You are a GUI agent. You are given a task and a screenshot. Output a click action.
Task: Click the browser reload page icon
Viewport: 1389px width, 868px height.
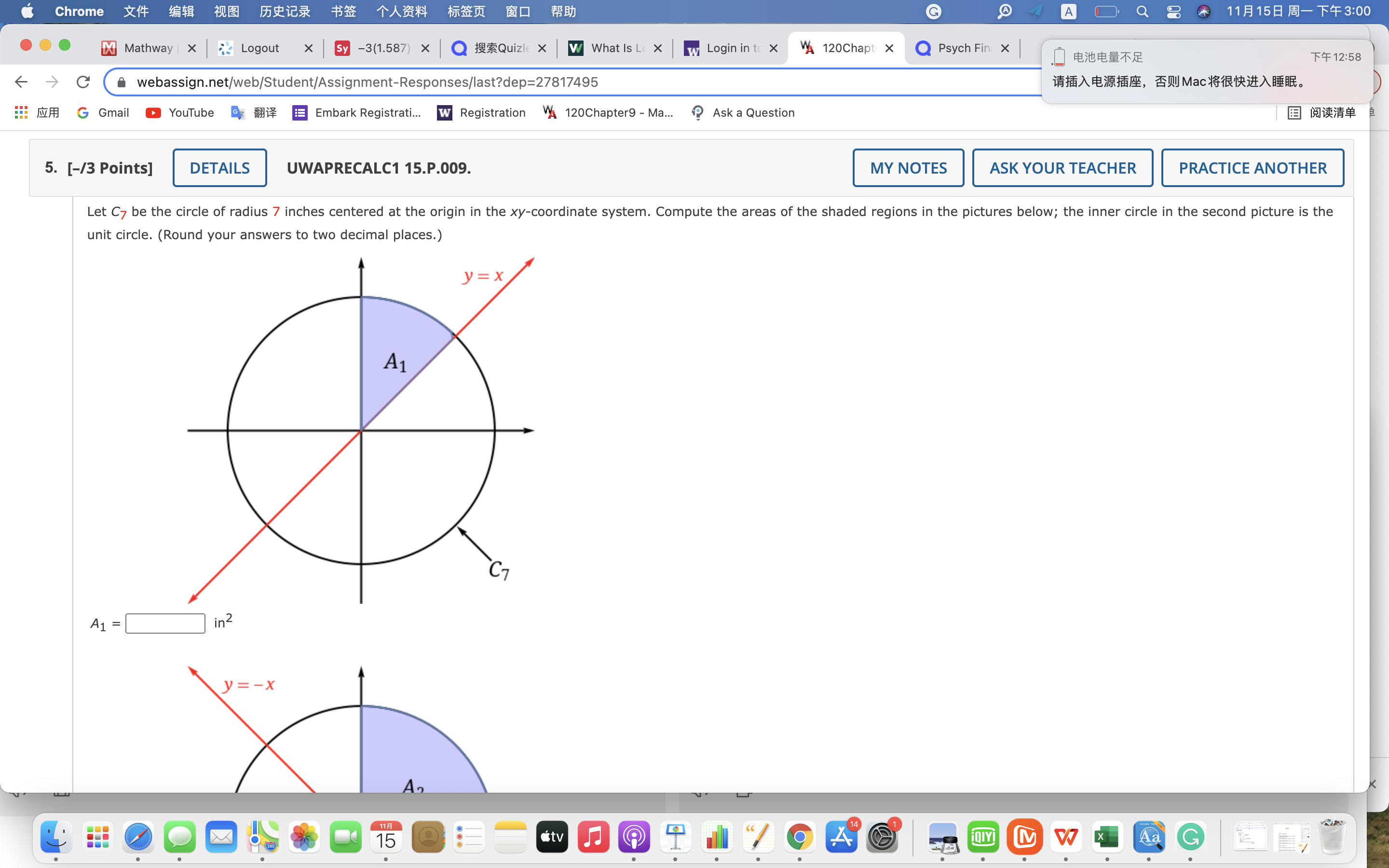click(x=83, y=82)
